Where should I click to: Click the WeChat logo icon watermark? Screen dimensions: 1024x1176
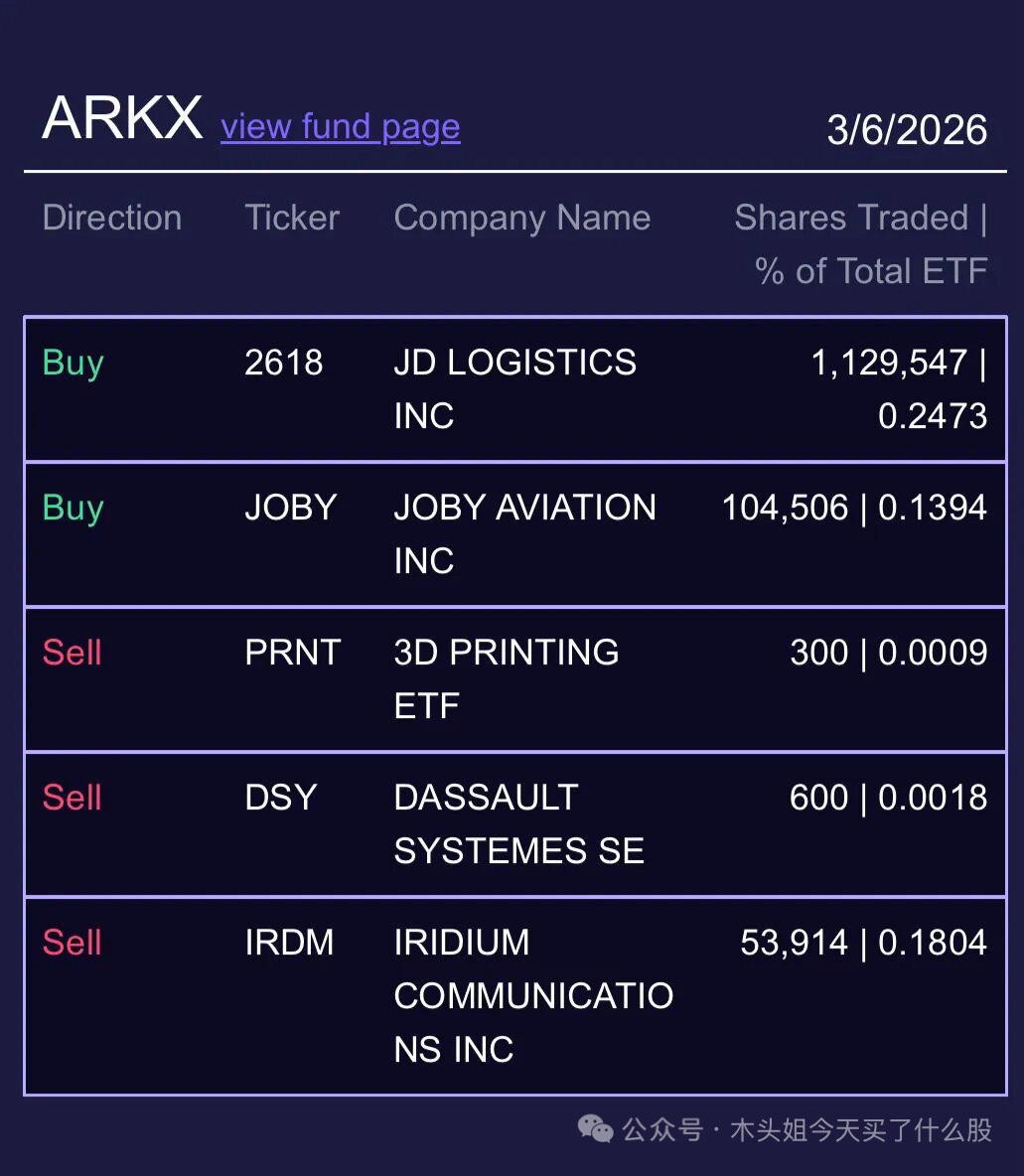point(596,1128)
